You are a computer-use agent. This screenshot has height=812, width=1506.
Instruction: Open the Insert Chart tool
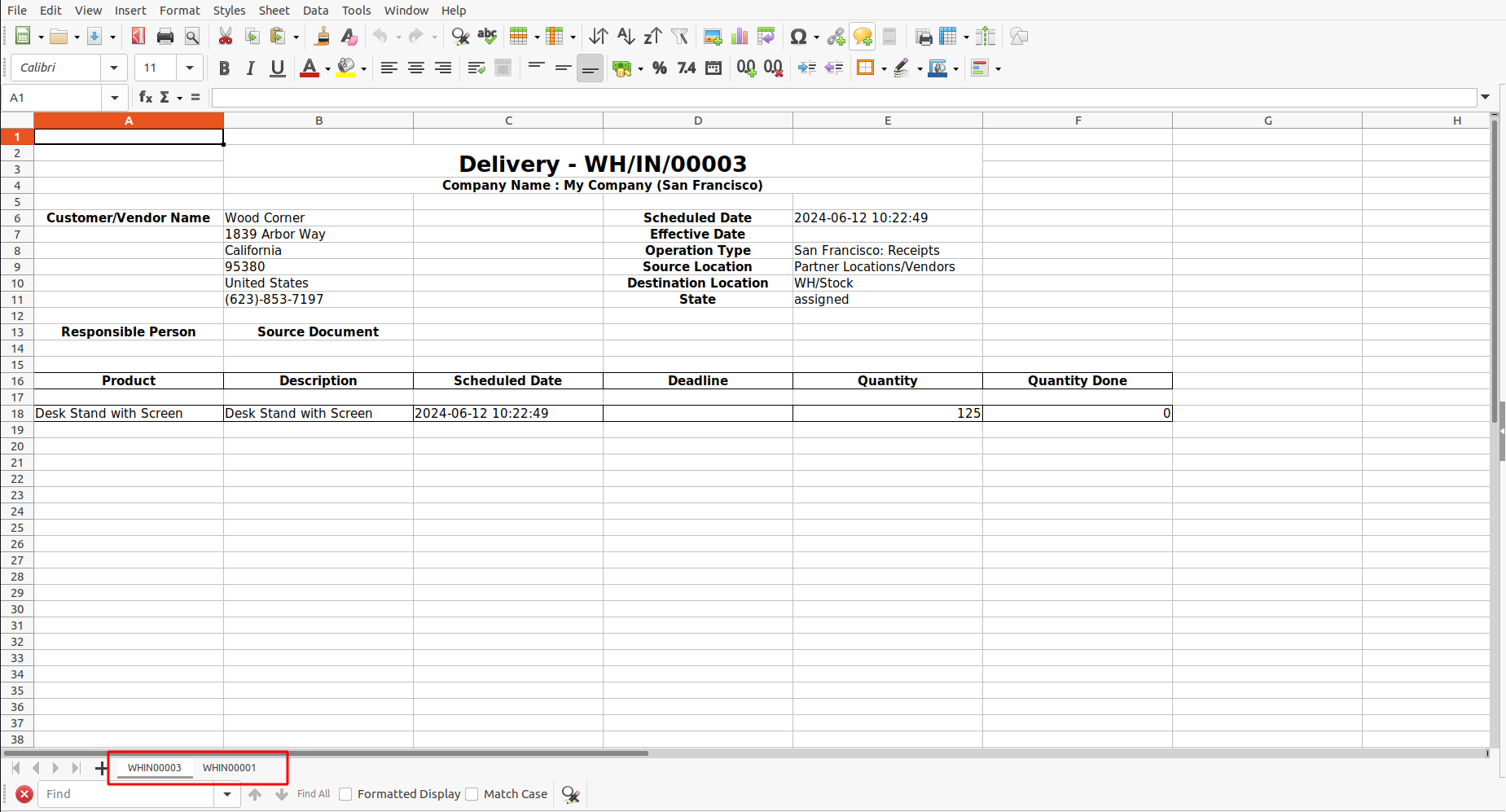coord(740,37)
